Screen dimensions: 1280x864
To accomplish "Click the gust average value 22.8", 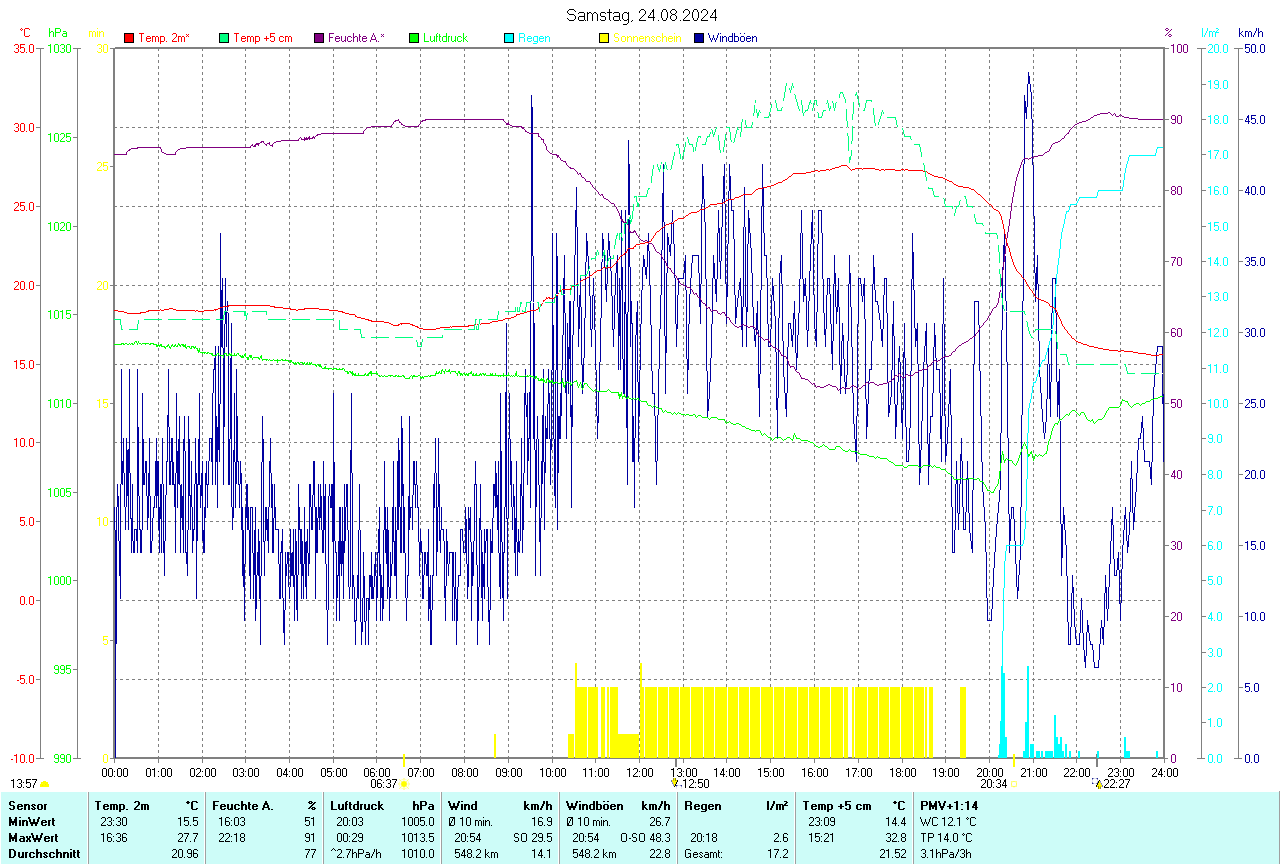I will tap(659, 853).
